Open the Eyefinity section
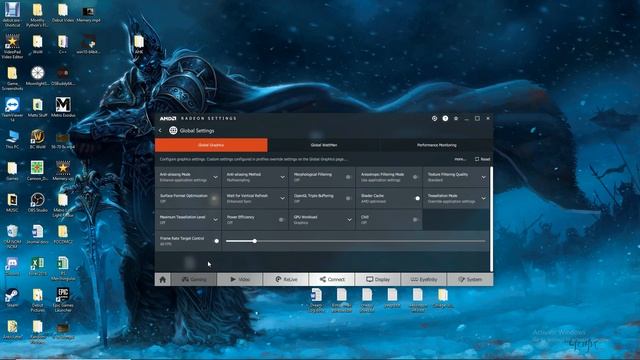This screenshot has width=640, height=360. pos(424,280)
